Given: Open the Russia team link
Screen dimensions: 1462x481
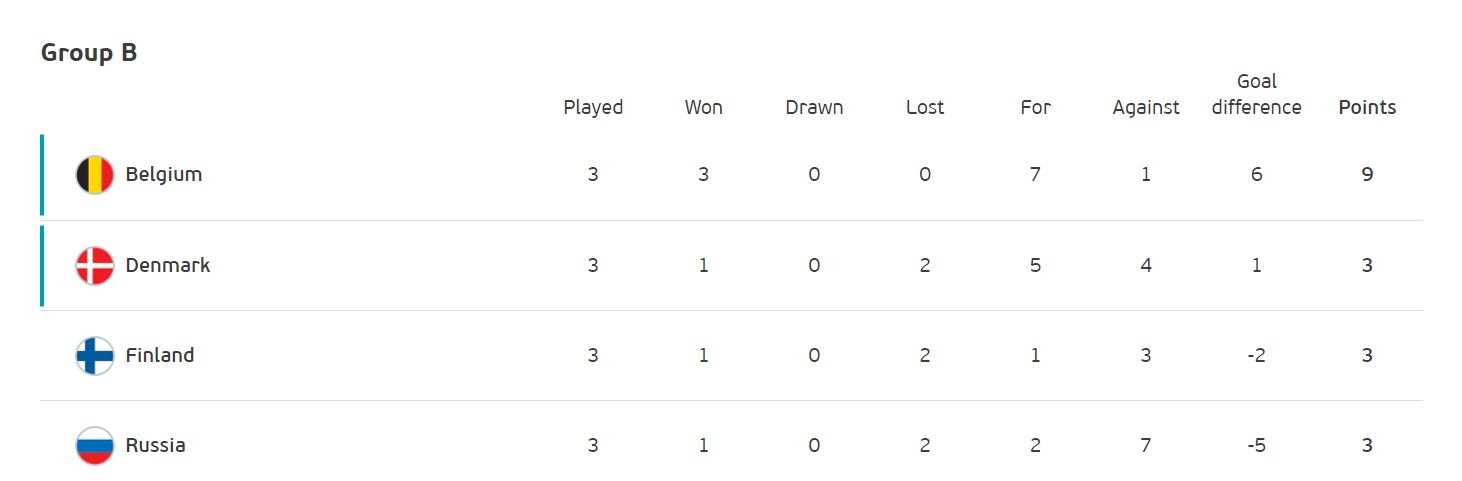Looking at the screenshot, I should (x=156, y=446).
